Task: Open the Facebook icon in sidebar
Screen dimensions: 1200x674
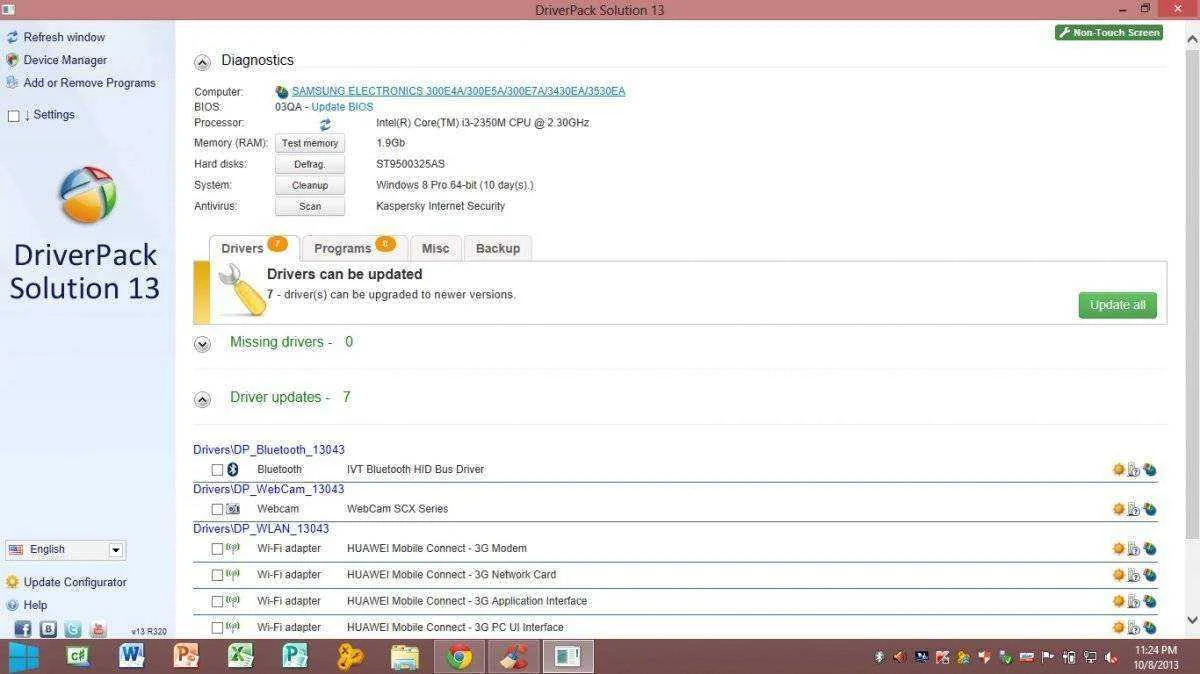Action: [x=22, y=629]
